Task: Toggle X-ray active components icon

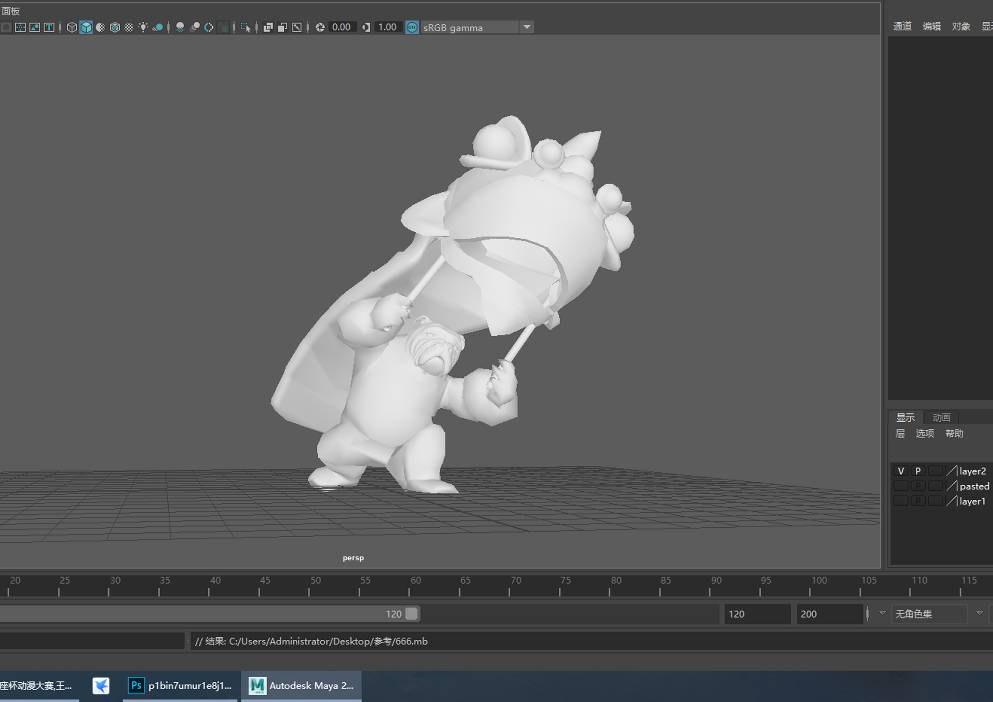Action: (282, 27)
